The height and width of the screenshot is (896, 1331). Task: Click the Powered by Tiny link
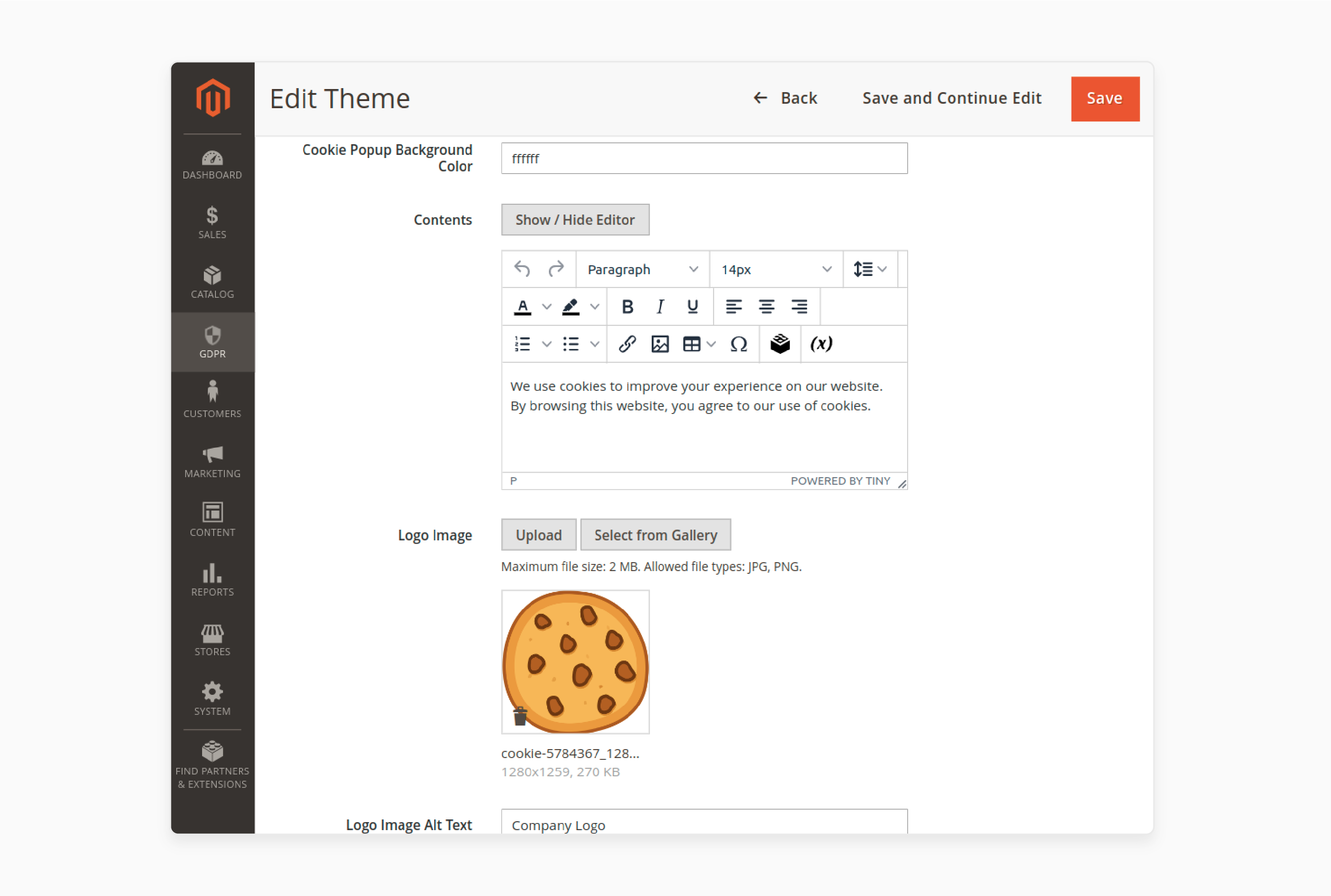click(840, 481)
